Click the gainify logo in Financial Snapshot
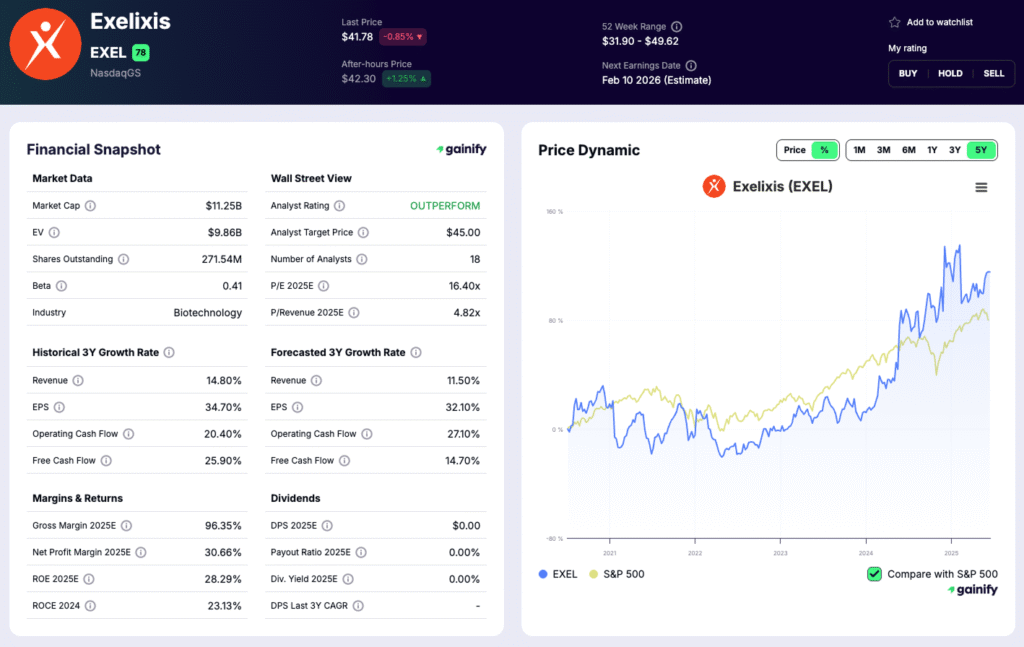This screenshot has height=647, width=1024. 460,148
